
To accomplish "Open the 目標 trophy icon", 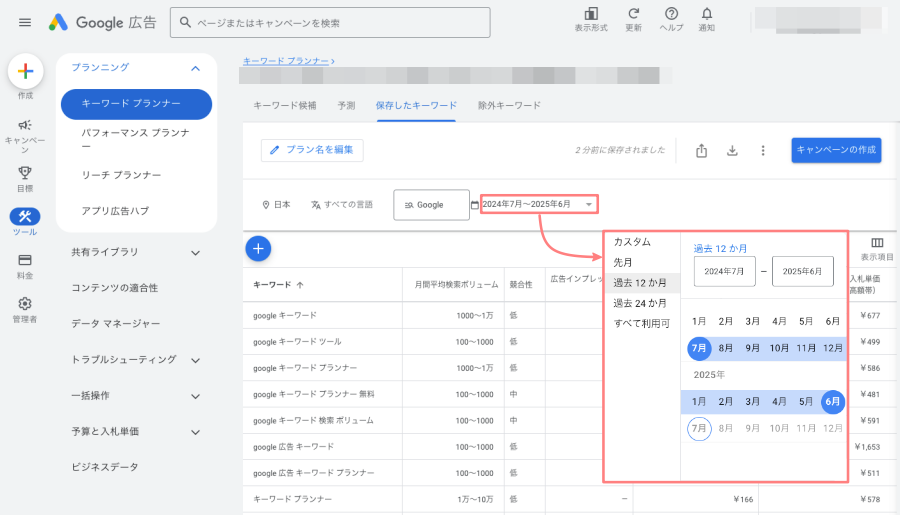I will click(25, 172).
